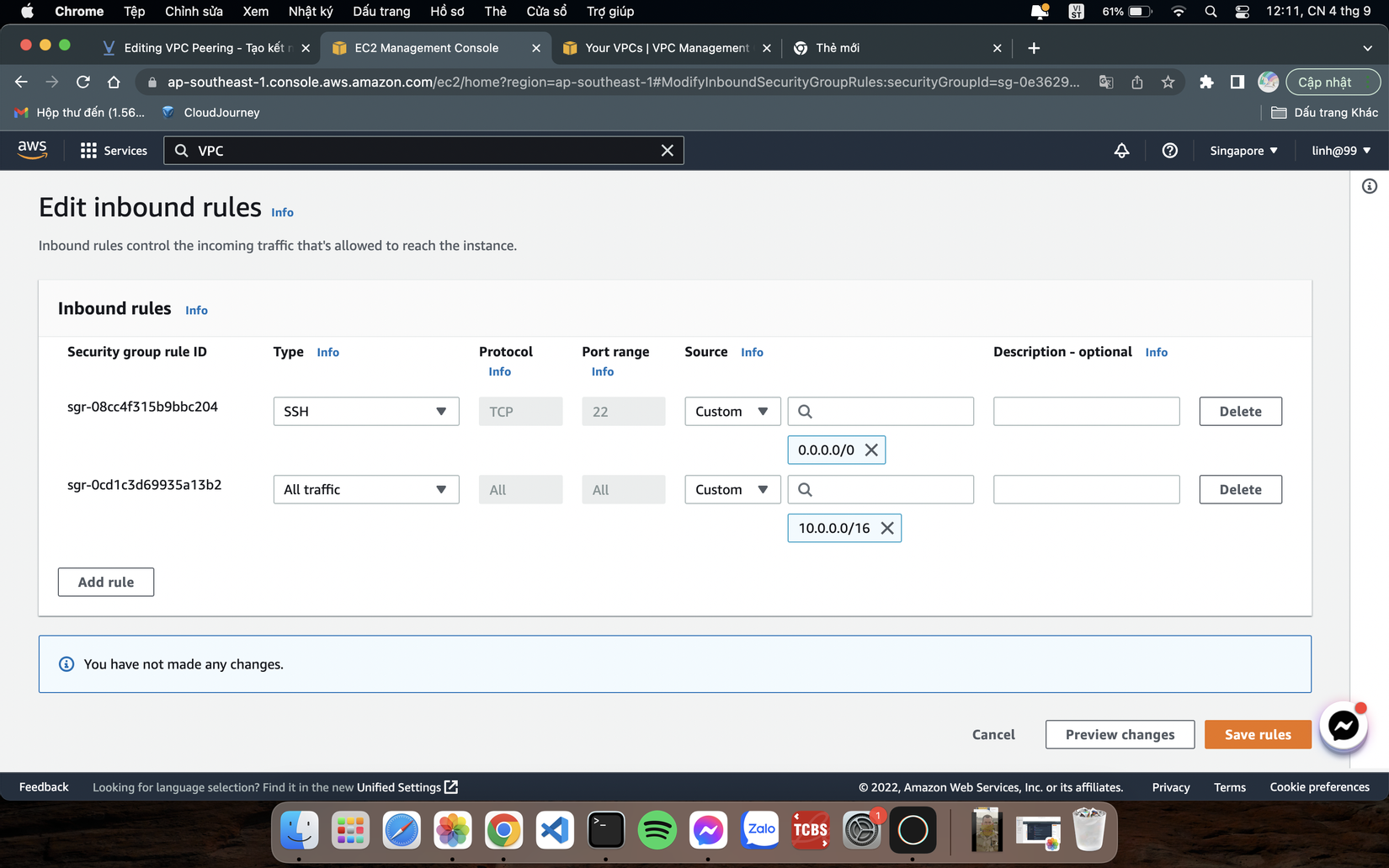
Task: Open the AWS notifications bell
Action: 1121,151
